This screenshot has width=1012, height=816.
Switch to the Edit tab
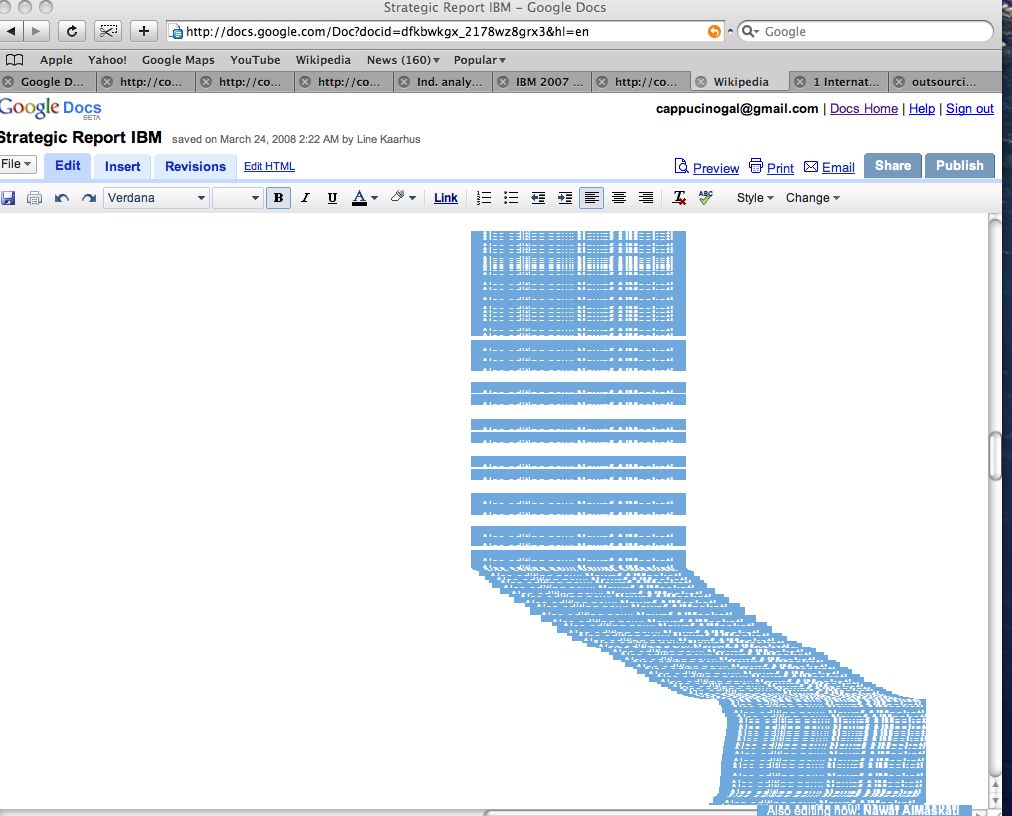(68, 166)
